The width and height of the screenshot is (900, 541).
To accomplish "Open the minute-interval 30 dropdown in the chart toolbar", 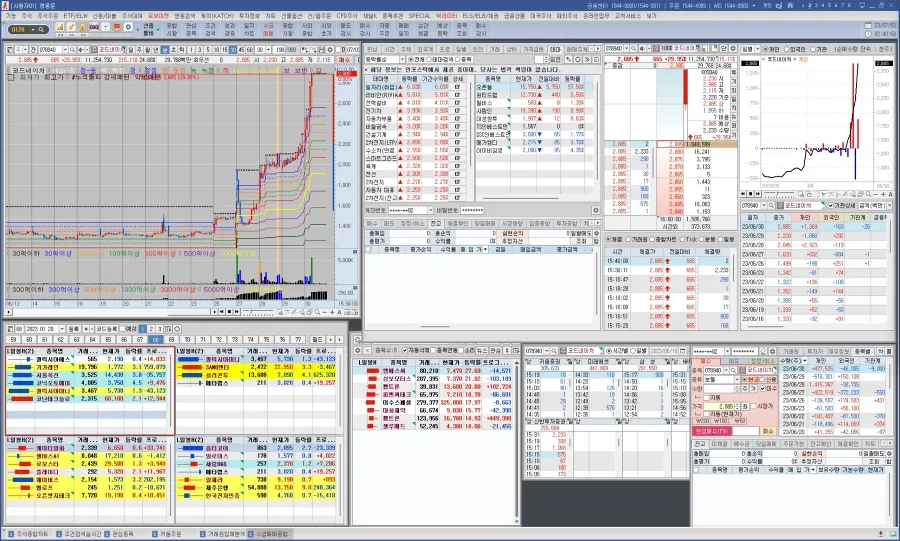I will click(x=266, y=49).
